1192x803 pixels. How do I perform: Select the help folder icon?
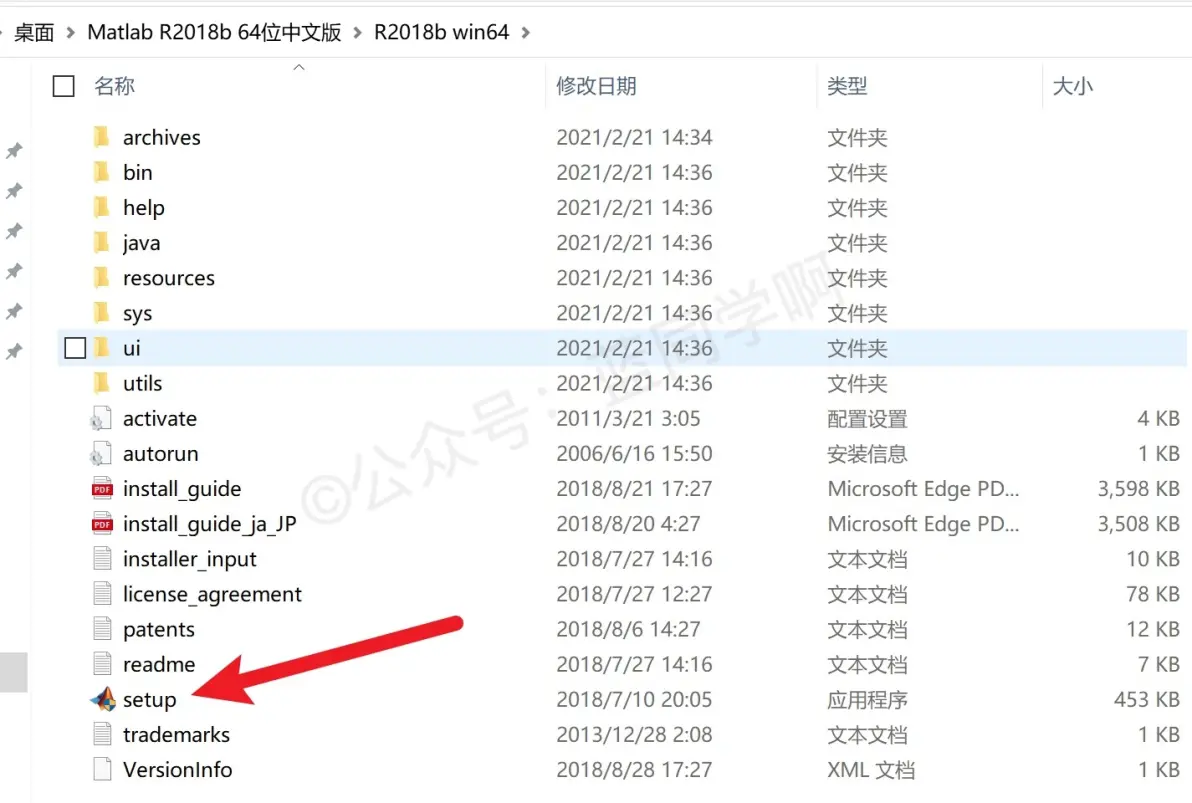[101, 207]
